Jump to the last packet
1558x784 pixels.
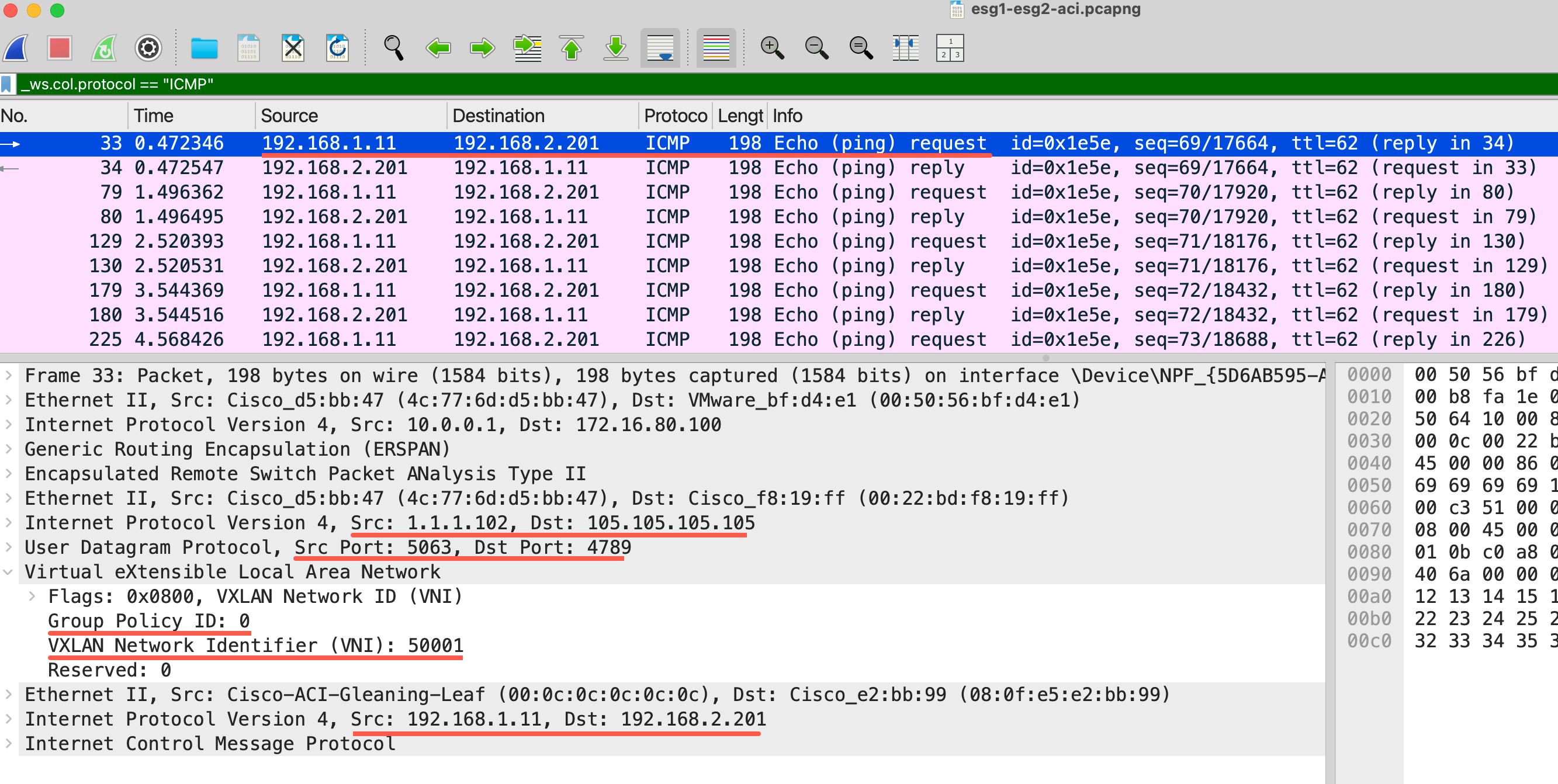(x=616, y=48)
